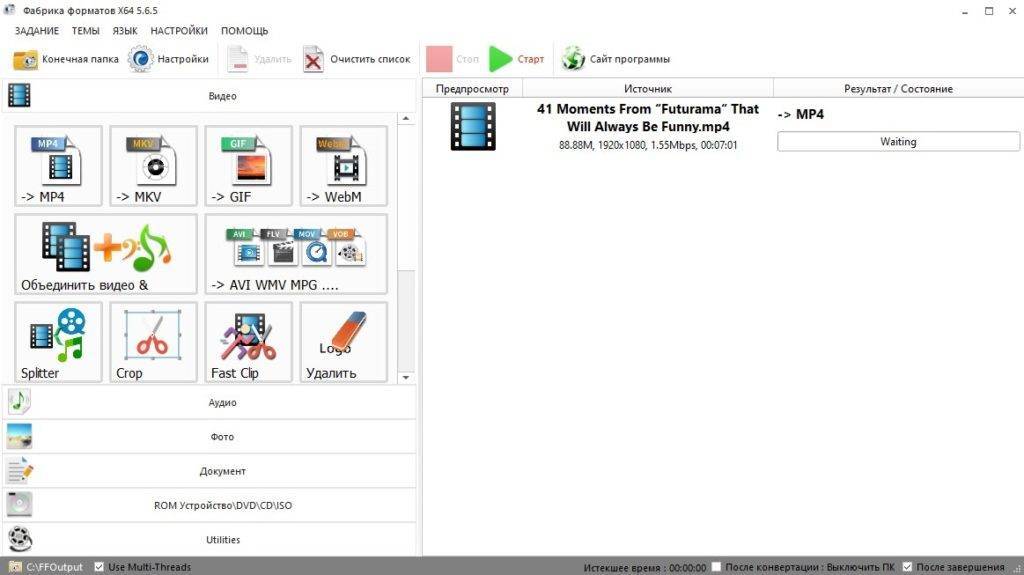Screen dimensions: 1024x575
Task: Open the Fast Clip tool
Action: click(x=248, y=342)
